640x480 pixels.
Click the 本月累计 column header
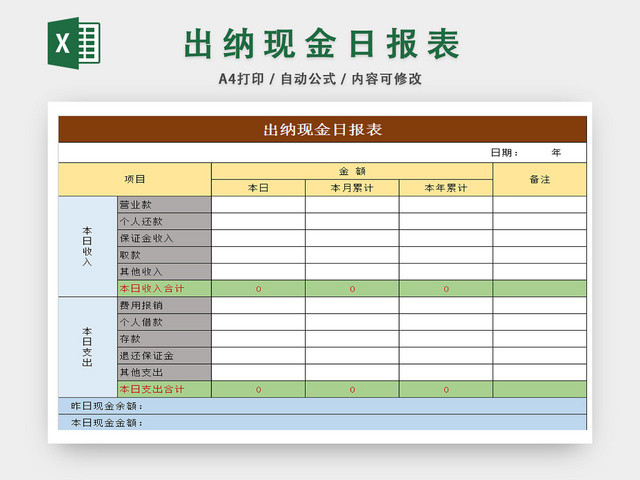pos(352,188)
